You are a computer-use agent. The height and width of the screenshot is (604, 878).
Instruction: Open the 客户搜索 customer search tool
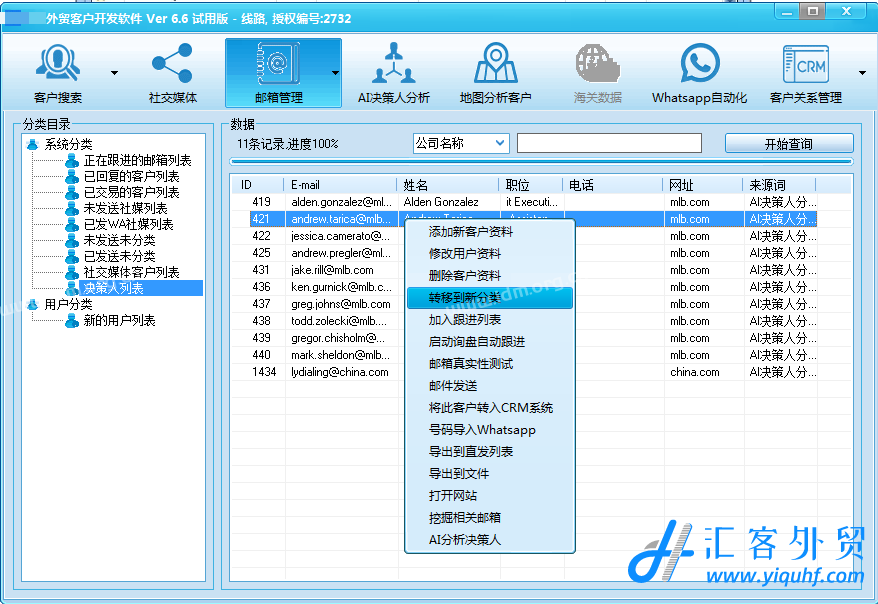(x=58, y=73)
